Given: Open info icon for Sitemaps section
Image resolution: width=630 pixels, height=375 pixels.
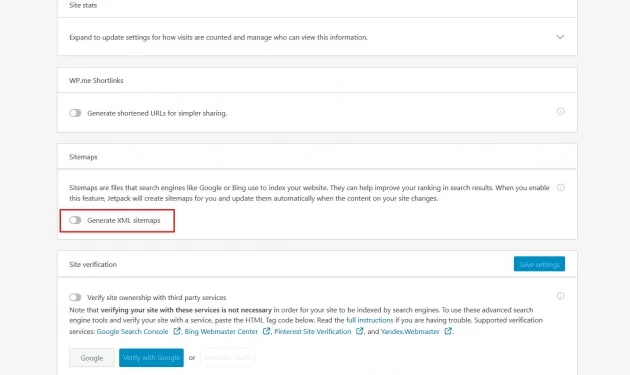Looking at the screenshot, I should click(560, 188).
